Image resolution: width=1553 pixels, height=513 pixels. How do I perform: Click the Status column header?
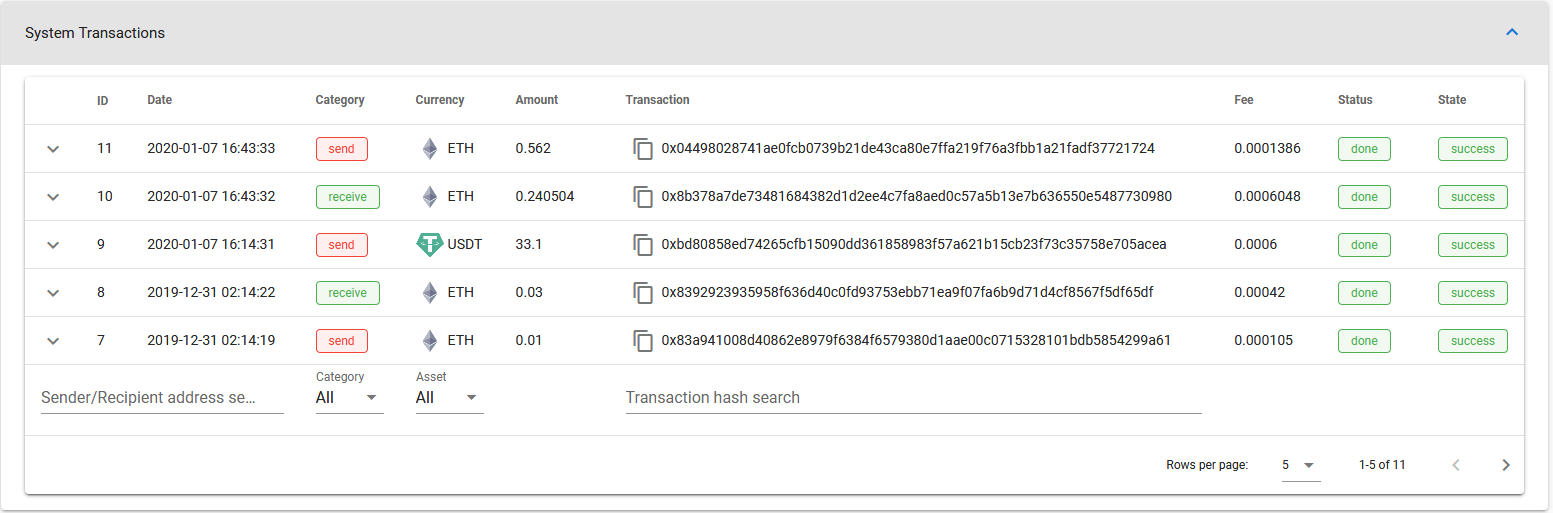[x=1355, y=100]
